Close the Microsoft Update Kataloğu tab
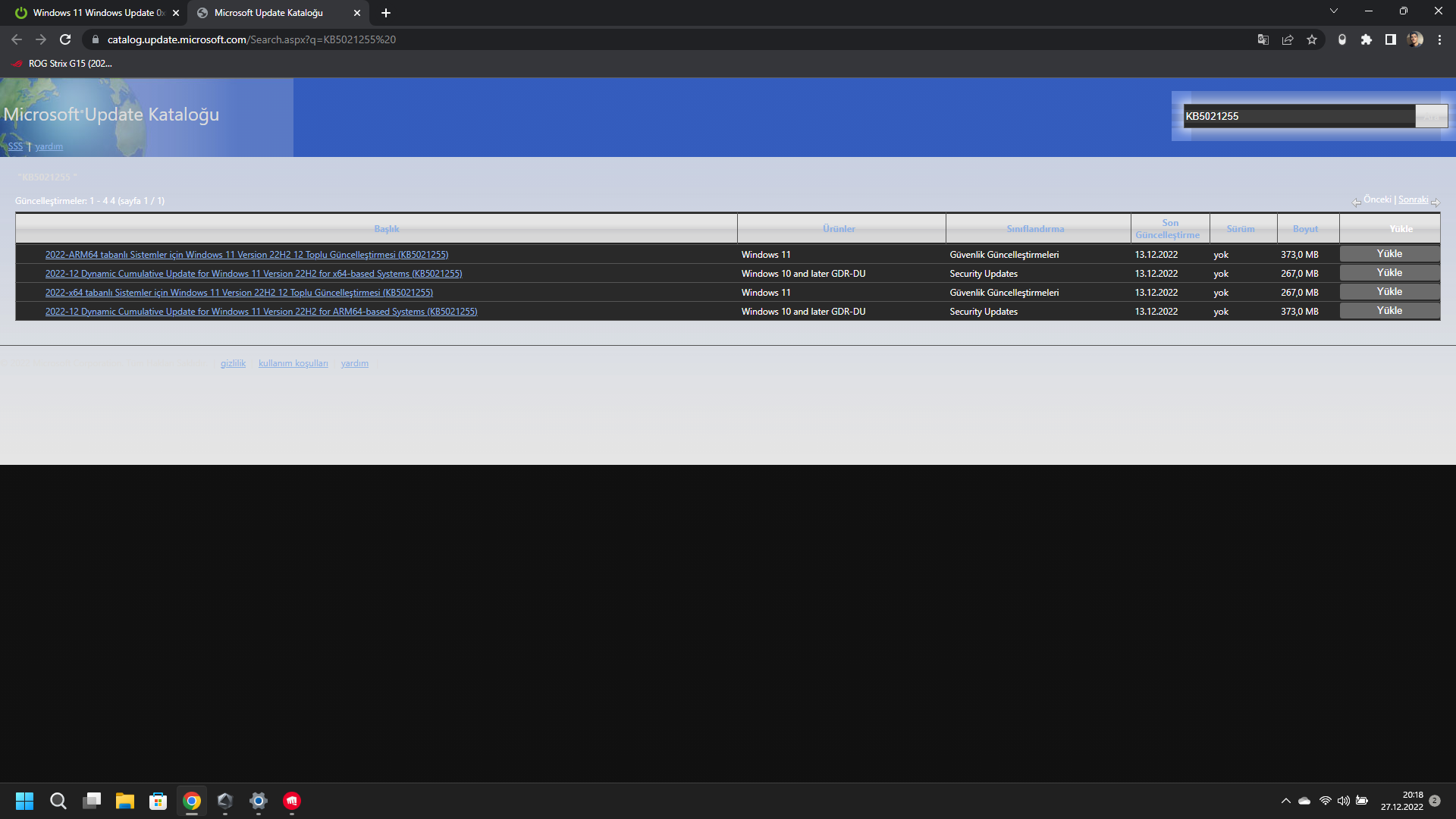This screenshot has height=819, width=1456. pos(357,13)
